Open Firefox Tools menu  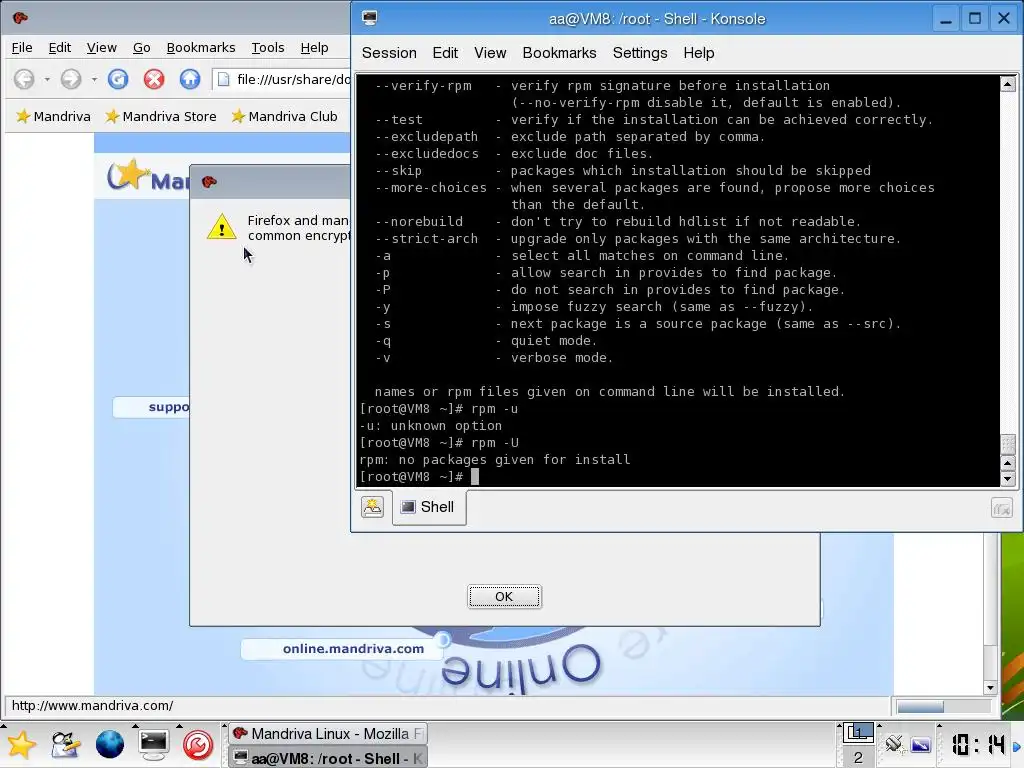(268, 48)
